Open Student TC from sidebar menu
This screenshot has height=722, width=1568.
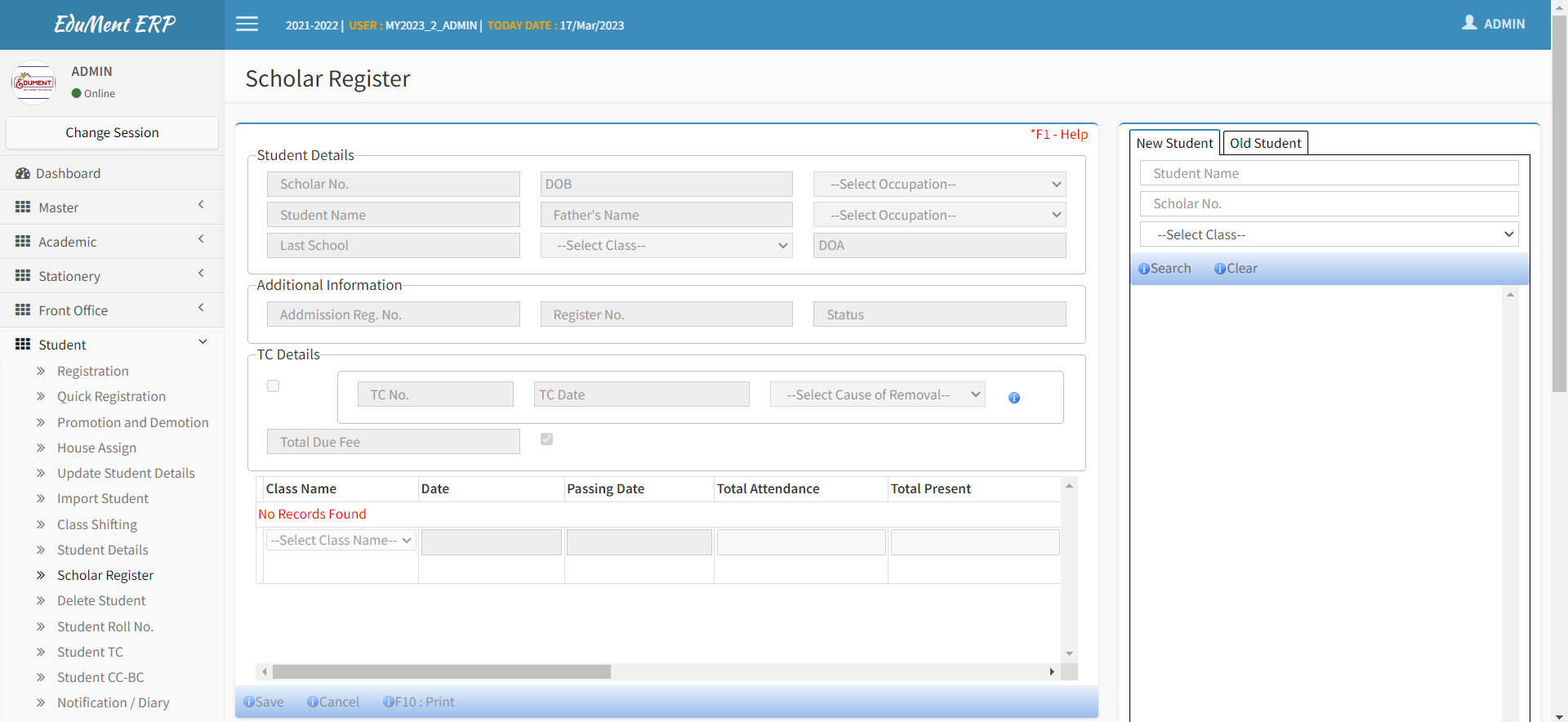click(x=90, y=652)
